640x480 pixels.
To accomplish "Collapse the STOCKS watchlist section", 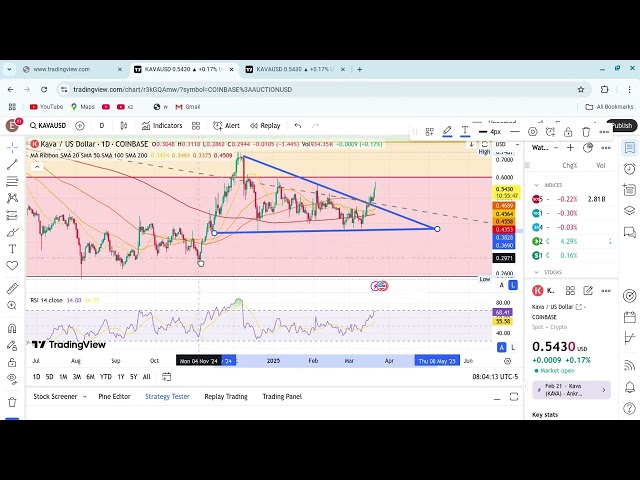I will 536,272.
